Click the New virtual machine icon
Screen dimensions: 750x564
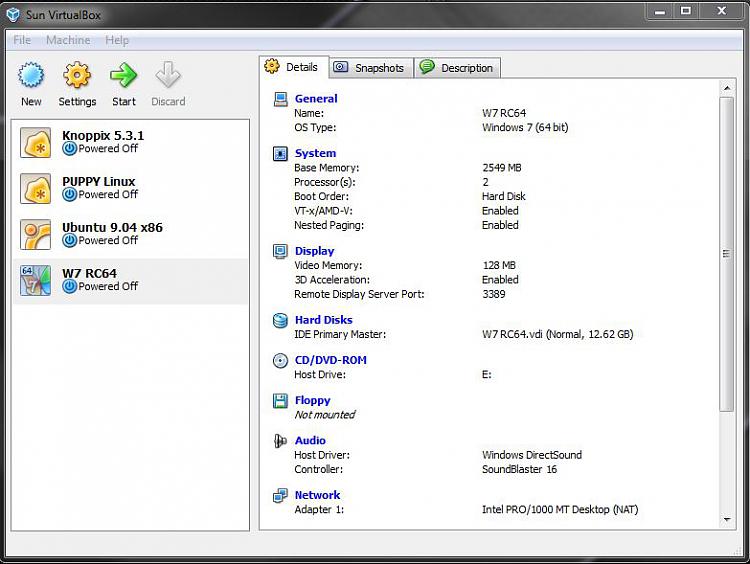31,75
